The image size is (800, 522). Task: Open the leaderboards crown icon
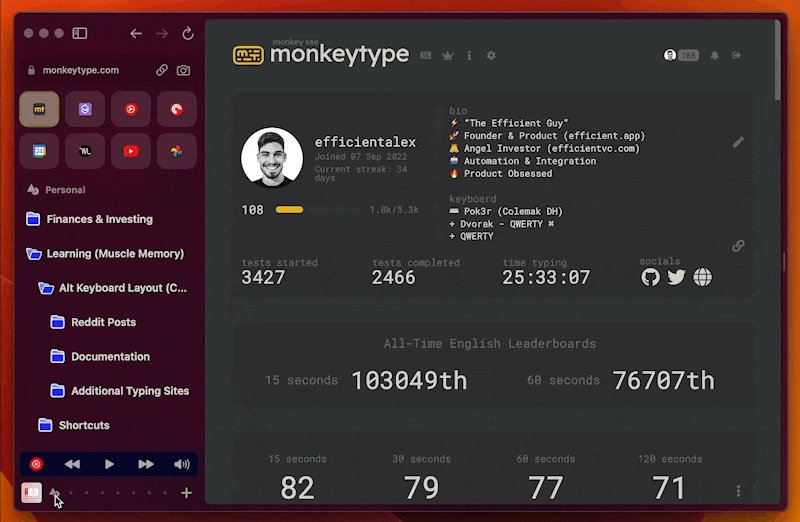(448, 56)
